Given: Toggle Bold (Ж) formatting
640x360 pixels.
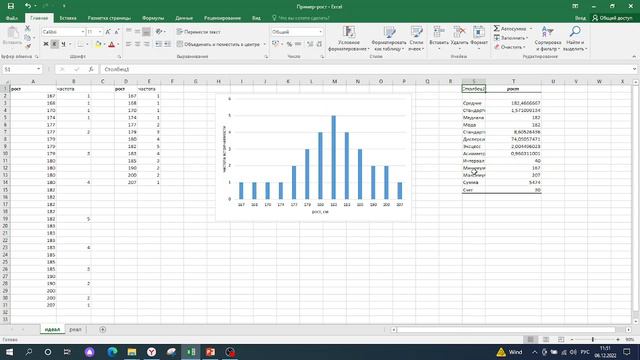Looking at the screenshot, I should pos(46,44).
